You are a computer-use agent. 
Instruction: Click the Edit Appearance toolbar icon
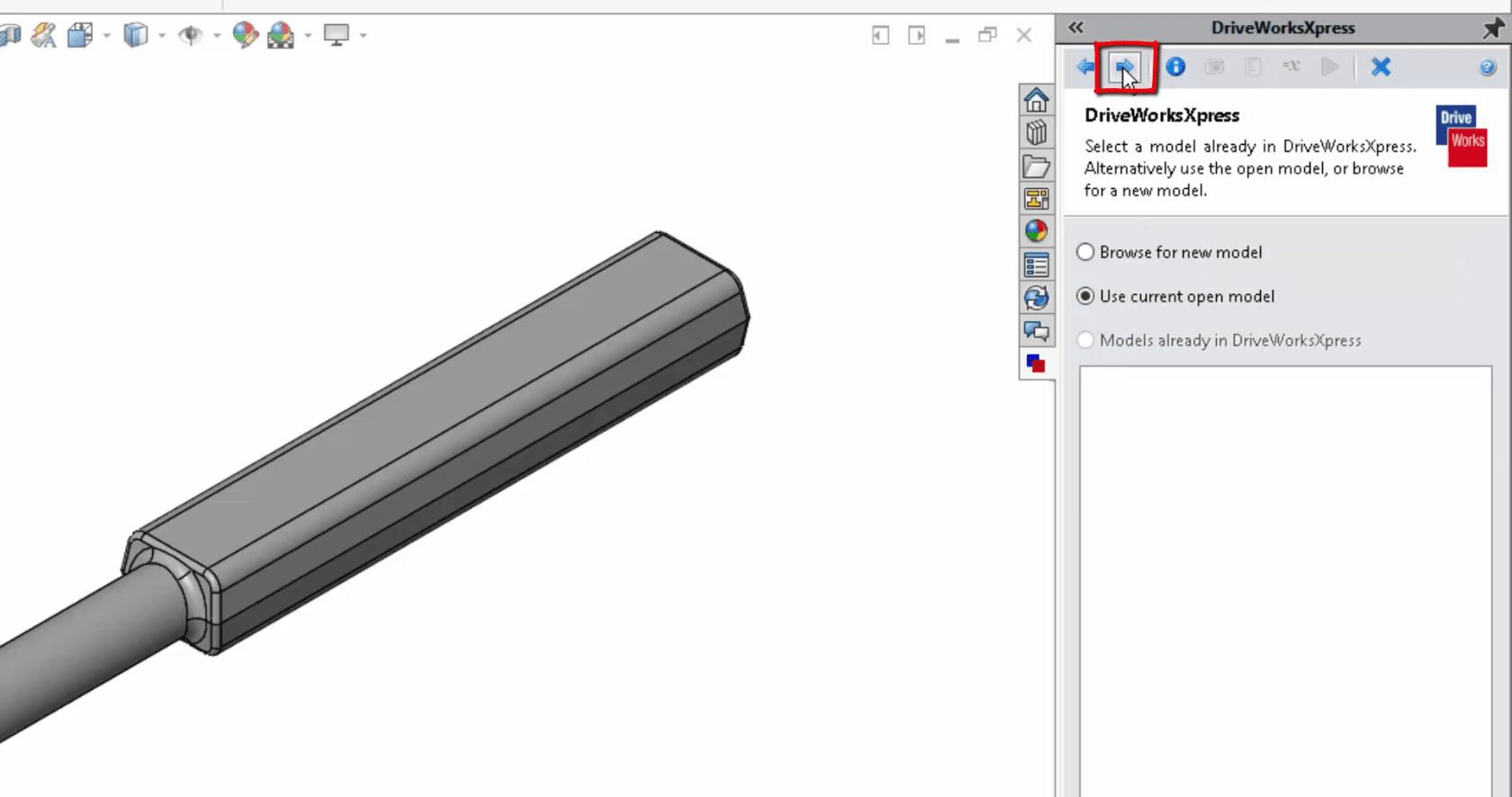(x=245, y=35)
